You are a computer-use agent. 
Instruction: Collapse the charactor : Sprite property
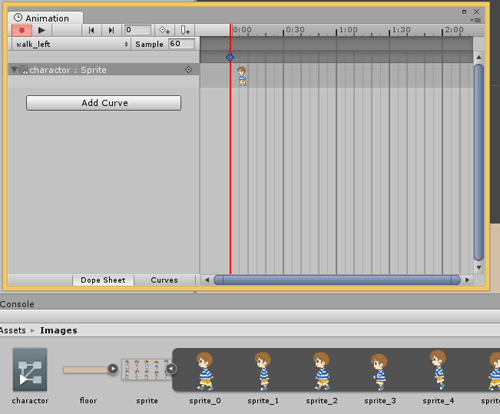pos(14,70)
